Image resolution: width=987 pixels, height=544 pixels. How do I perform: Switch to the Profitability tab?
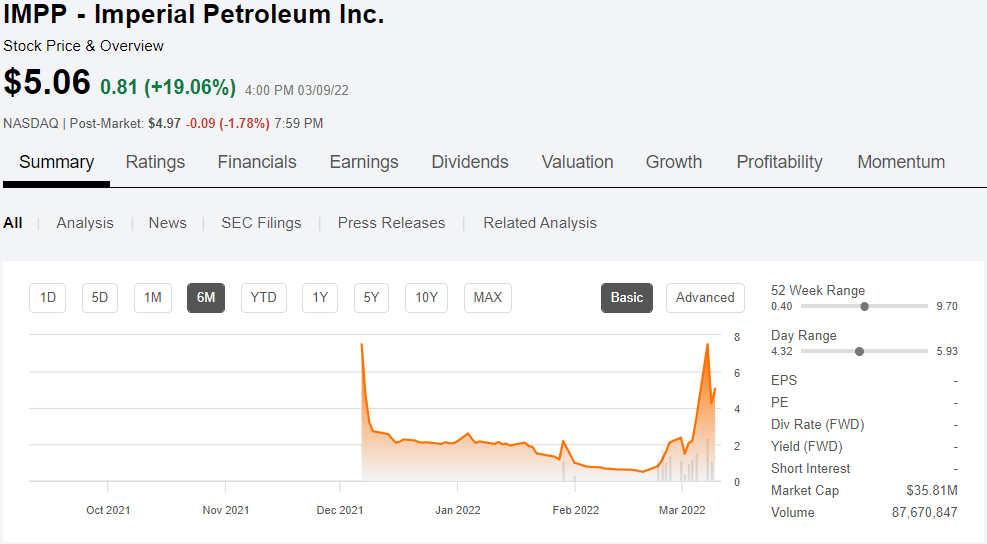point(779,162)
